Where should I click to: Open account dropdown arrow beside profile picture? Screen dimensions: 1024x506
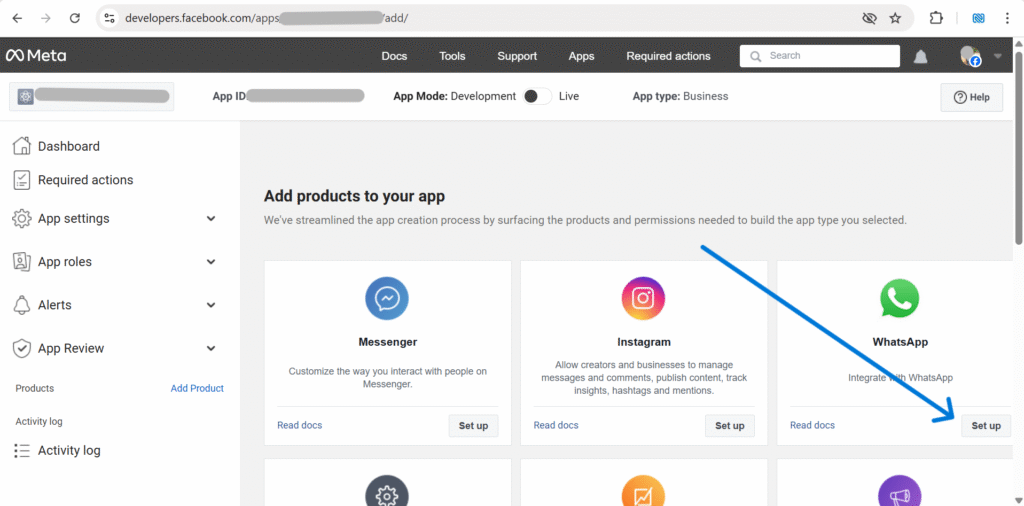click(997, 56)
